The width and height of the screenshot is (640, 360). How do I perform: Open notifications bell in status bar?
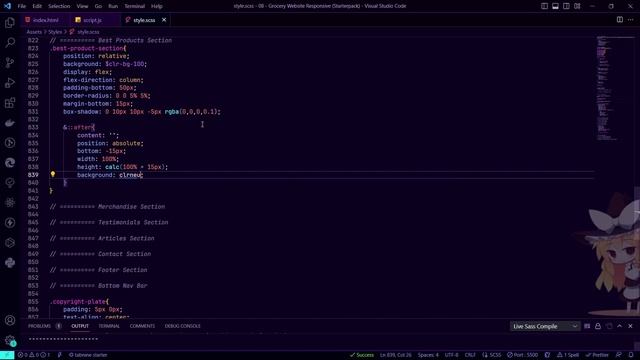[x=631, y=355]
